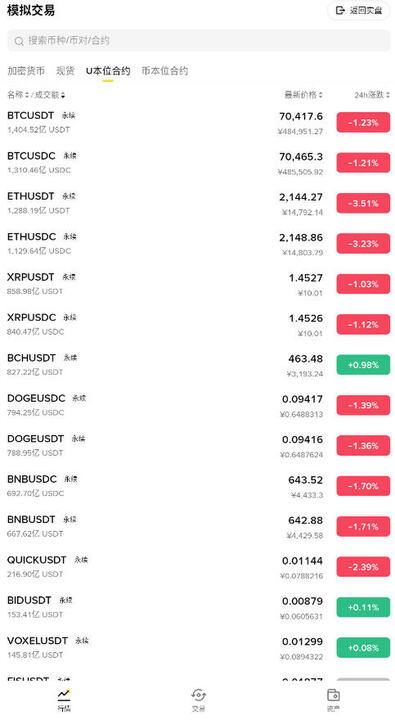Click the exit icon in 返回实盘
395x720 pixels.
click(340, 10)
